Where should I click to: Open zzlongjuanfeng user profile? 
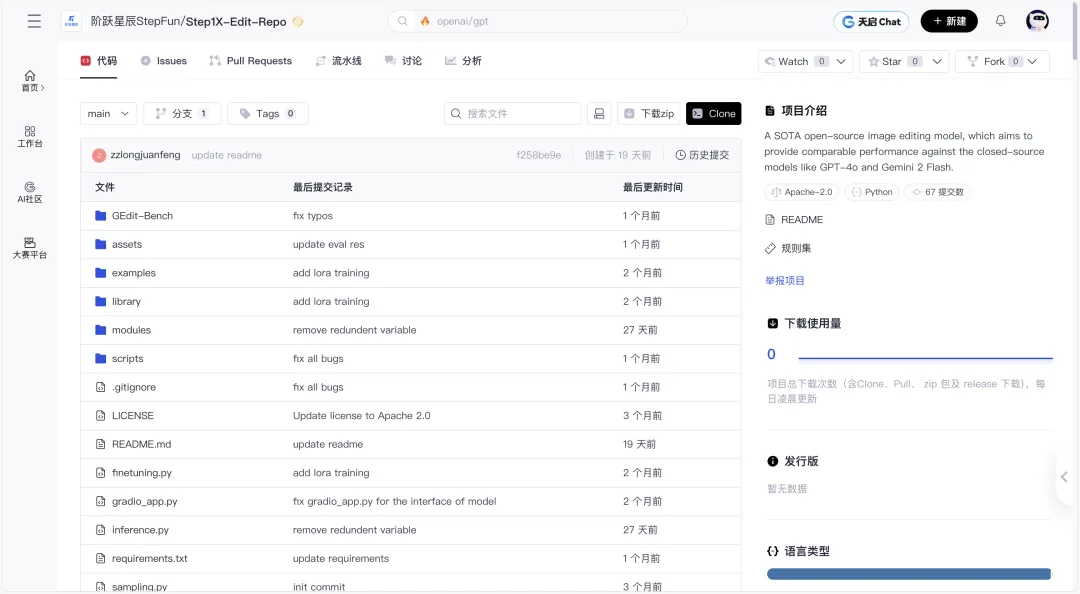pos(145,155)
